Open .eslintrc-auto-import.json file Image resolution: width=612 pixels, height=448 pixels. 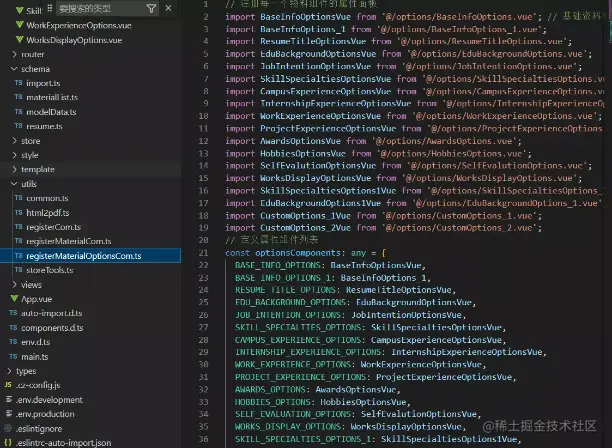[64, 443]
